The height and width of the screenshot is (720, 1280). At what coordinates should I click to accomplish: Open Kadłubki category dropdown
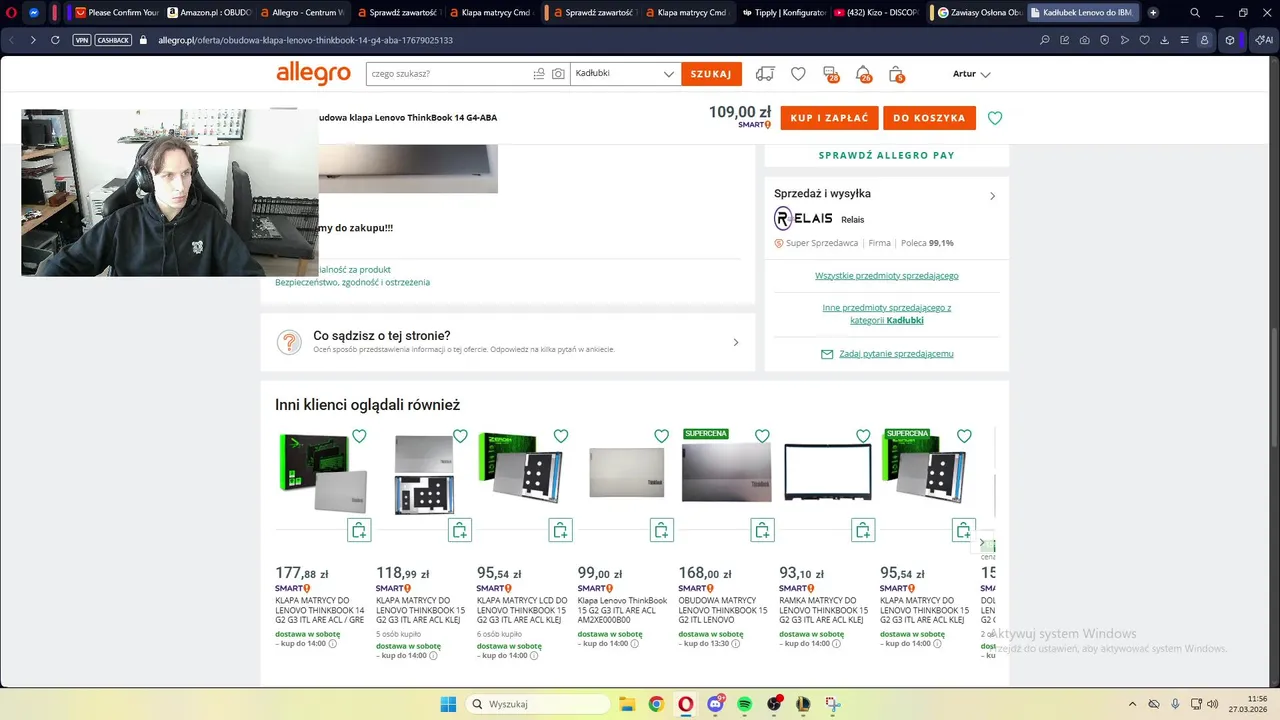(625, 74)
